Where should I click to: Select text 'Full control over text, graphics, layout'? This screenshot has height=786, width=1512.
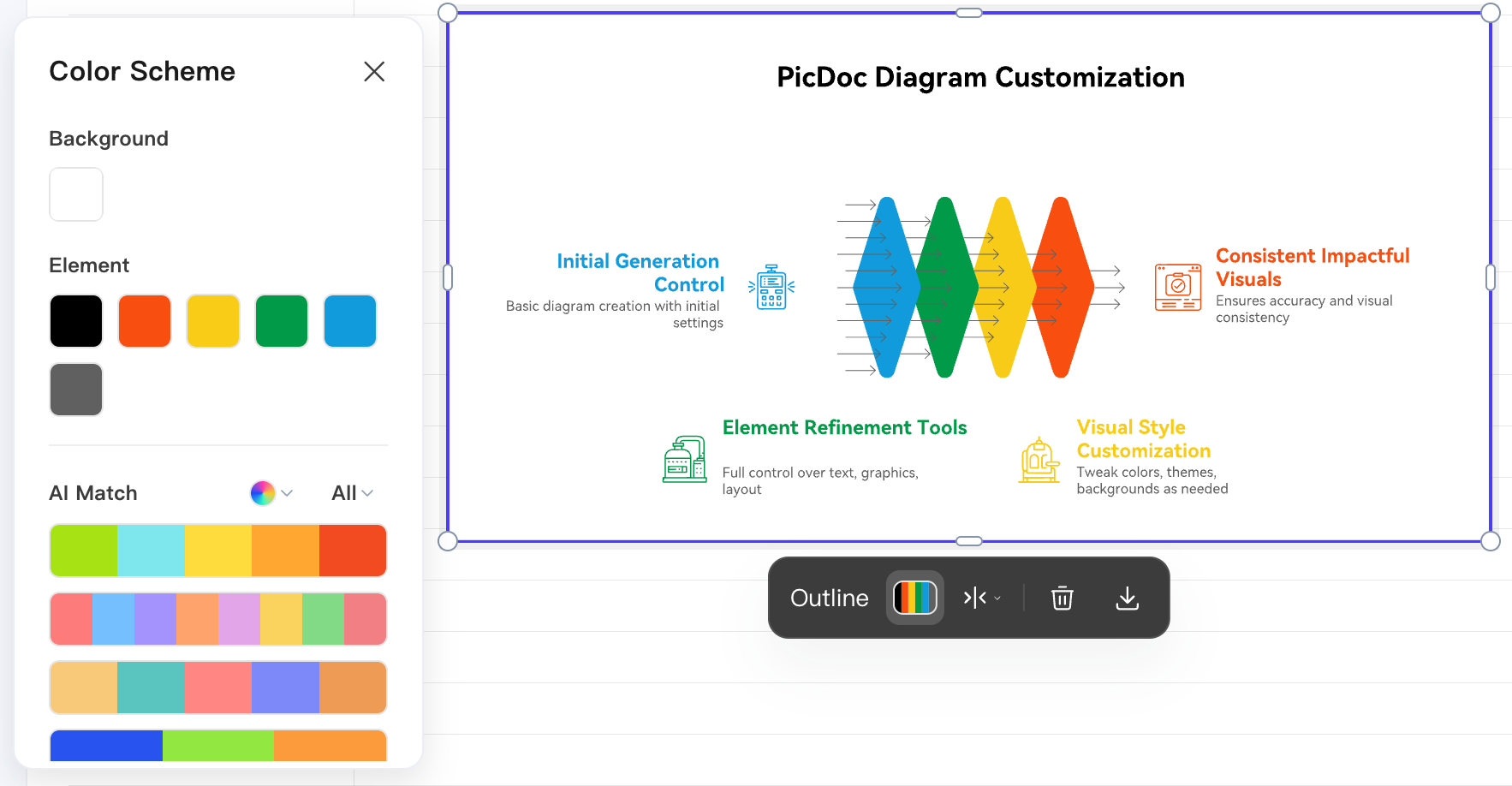tap(820, 481)
